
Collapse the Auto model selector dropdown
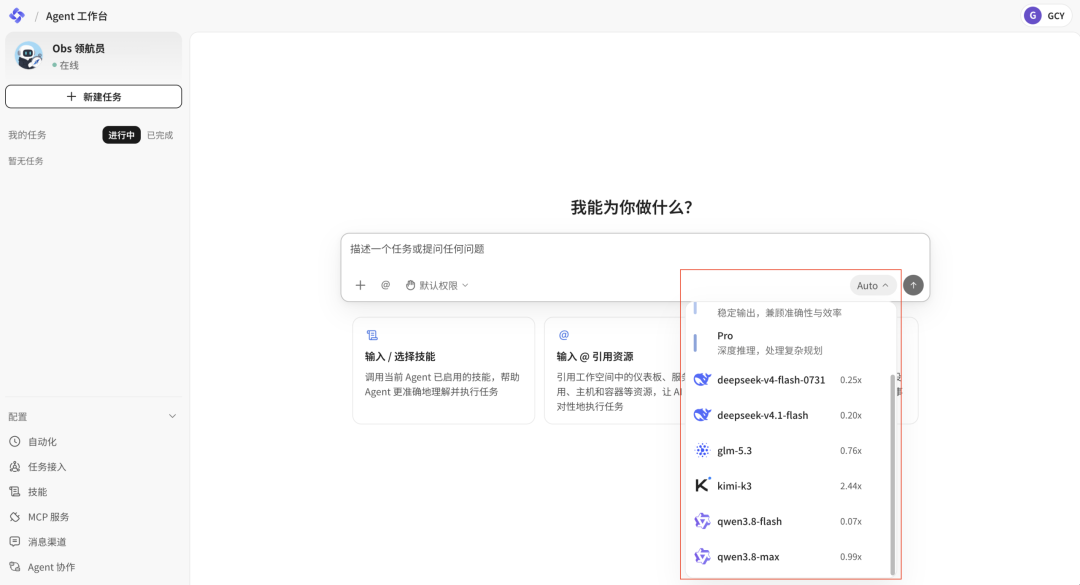coord(872,285)
